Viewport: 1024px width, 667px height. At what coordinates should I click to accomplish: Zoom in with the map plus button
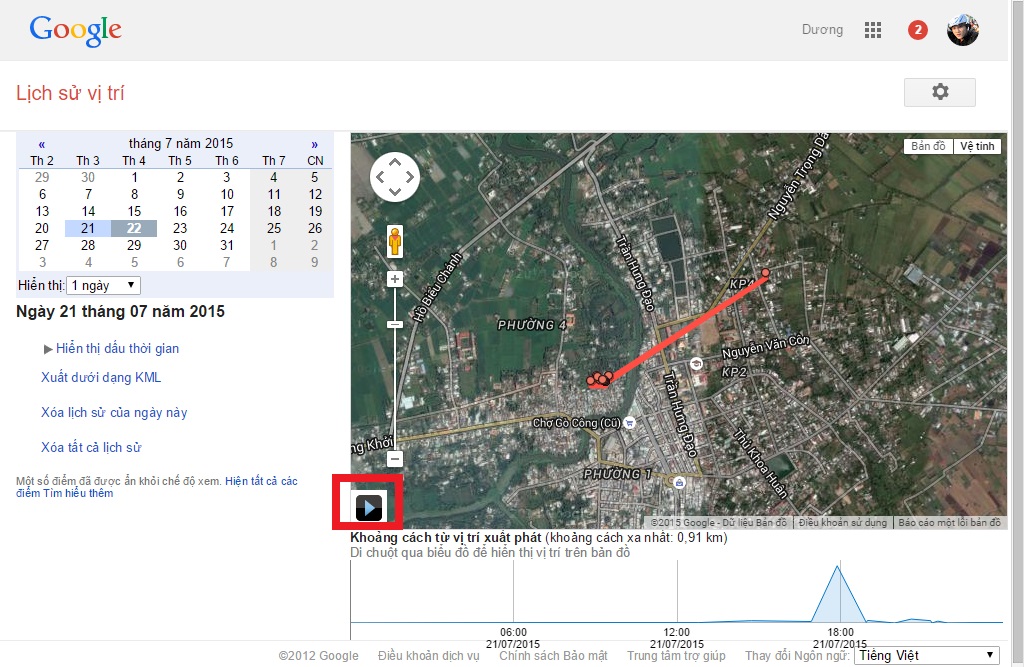(x=394, y=280)
